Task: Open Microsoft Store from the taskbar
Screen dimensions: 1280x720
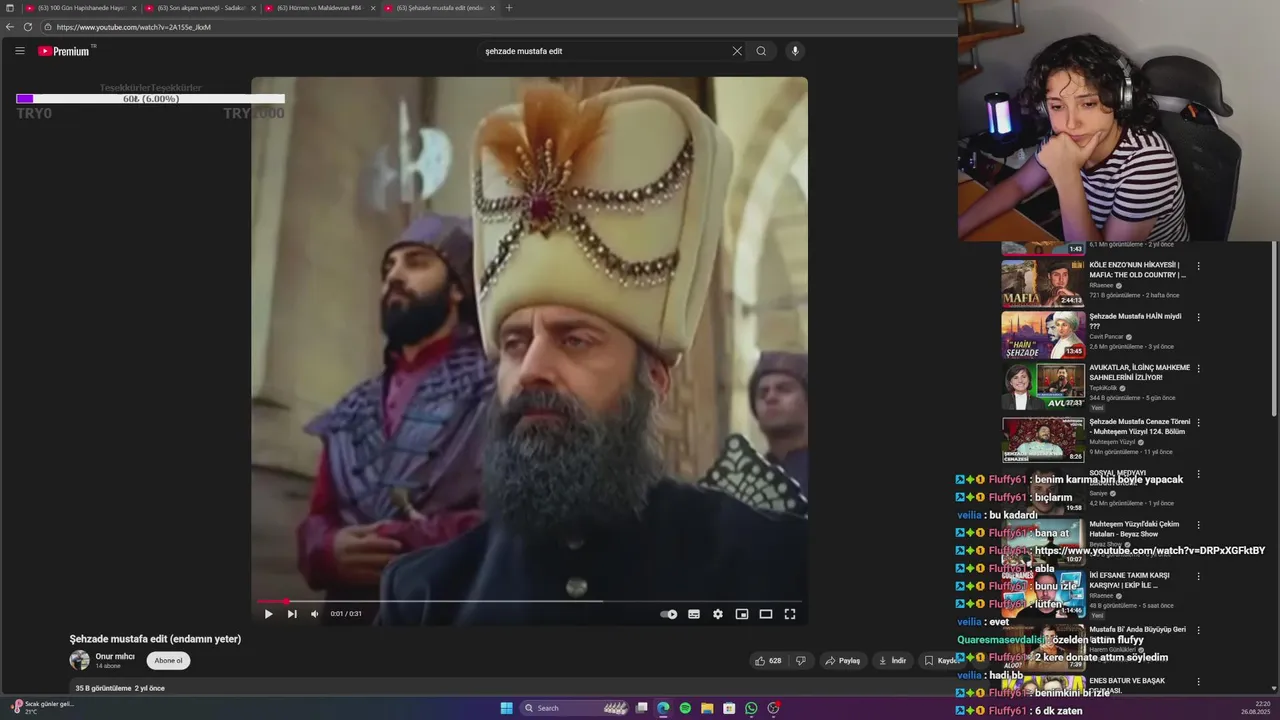Action: 729,708
